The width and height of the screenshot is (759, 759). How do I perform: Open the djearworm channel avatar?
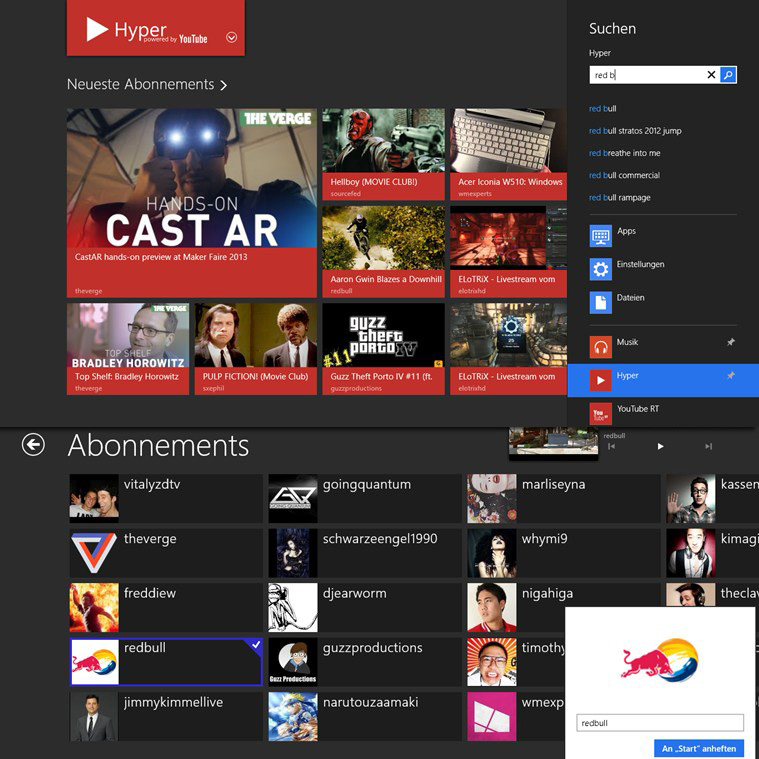coord(293,607)
